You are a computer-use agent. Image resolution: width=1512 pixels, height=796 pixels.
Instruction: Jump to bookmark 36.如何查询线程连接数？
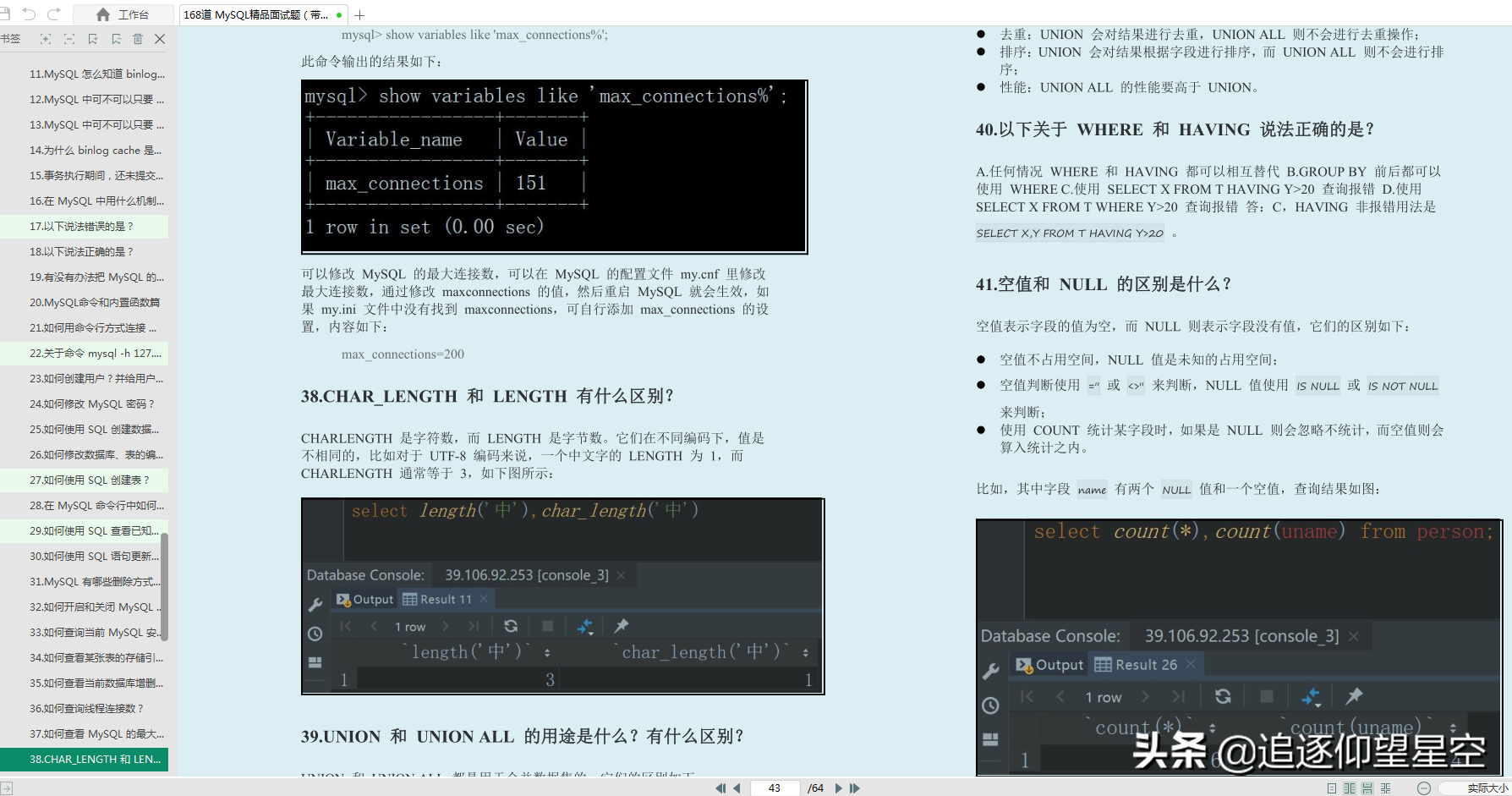click(85, 709)
